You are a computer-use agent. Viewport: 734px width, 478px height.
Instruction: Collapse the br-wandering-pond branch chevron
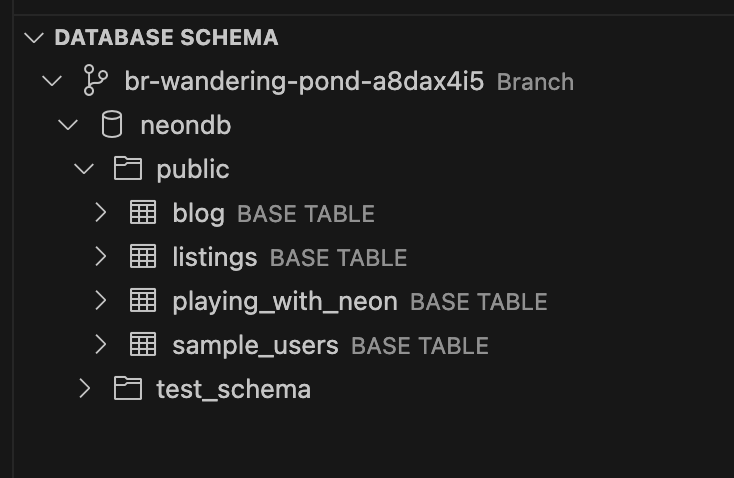[53, 81]
